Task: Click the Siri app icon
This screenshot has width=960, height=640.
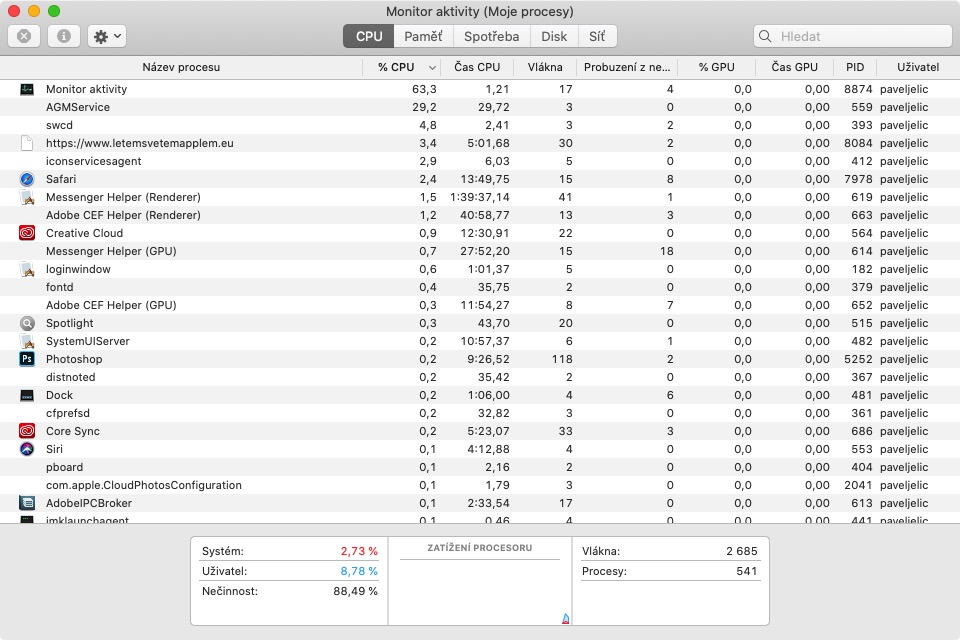Action: pos(27,449)
